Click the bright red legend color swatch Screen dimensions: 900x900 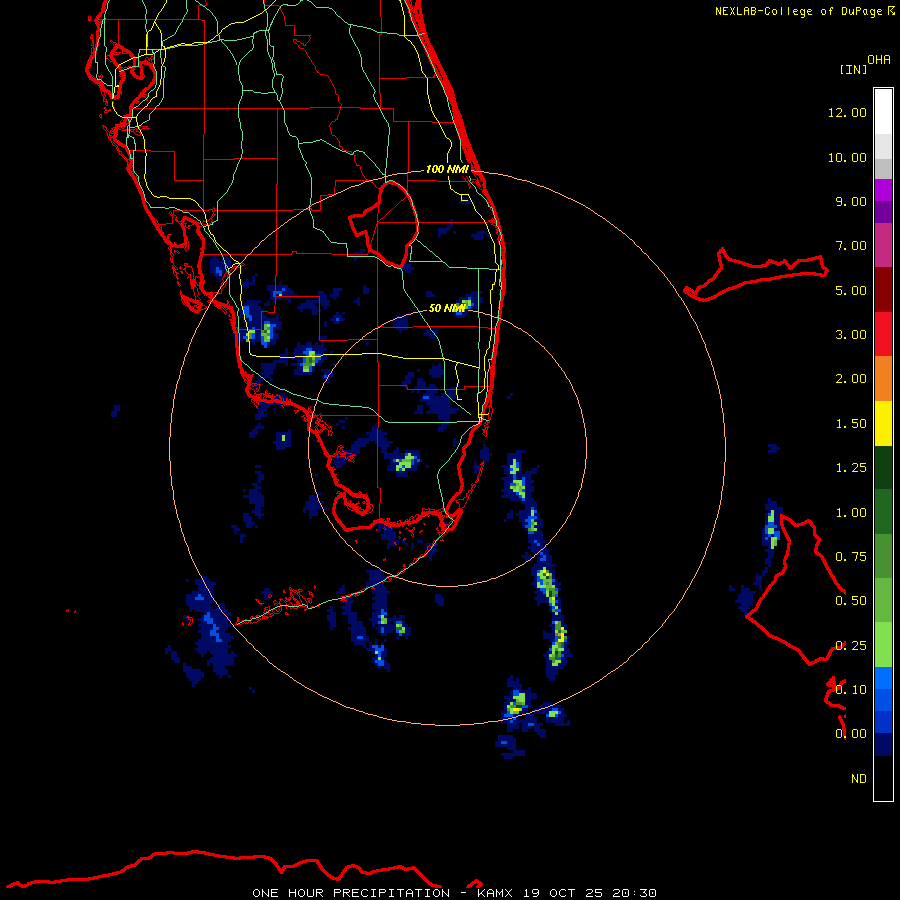[x=883, y=335]
